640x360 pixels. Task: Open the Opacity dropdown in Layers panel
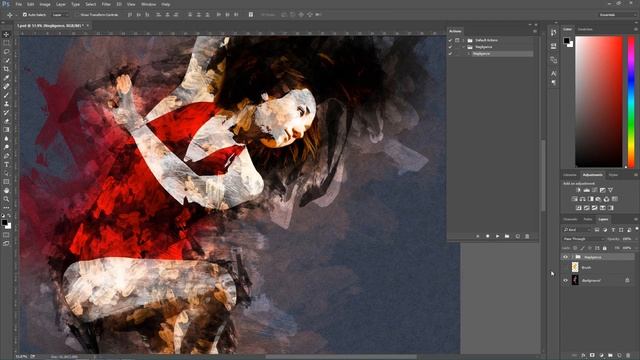point(636,239)
